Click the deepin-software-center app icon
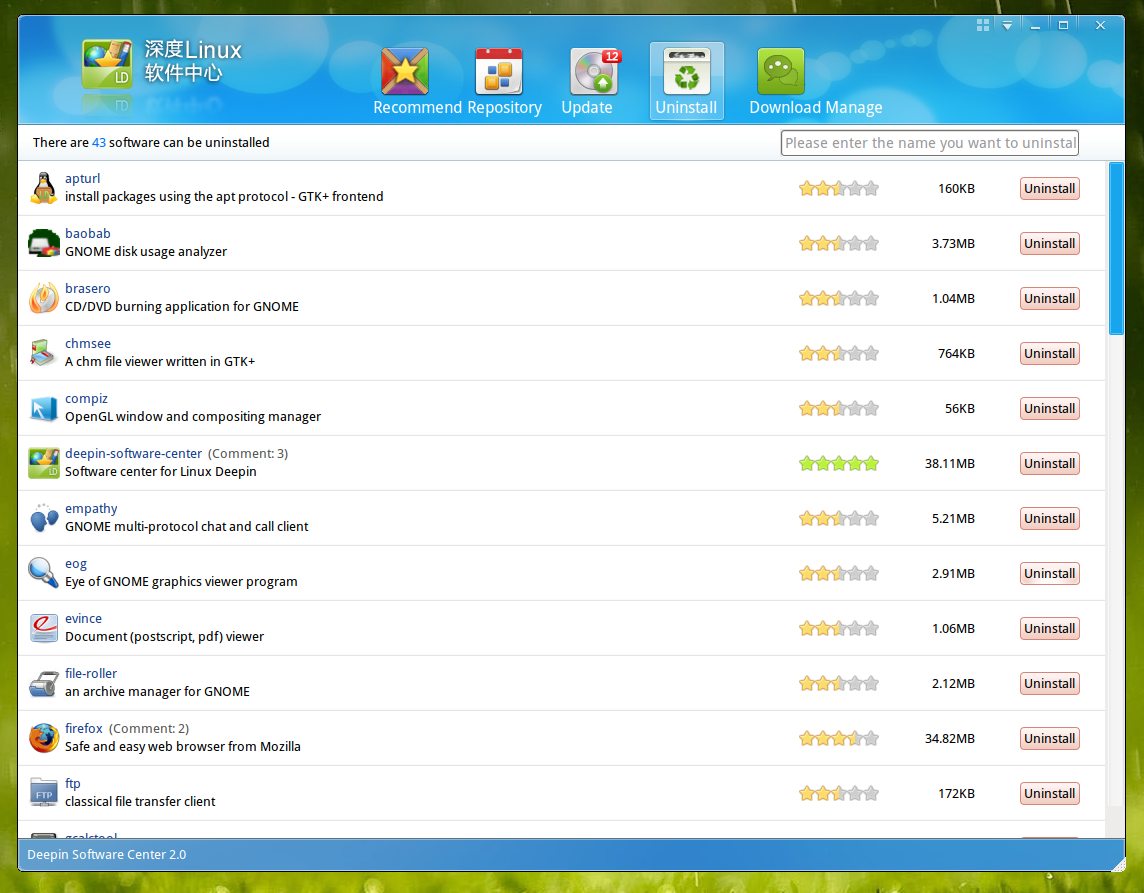This screenshot has width=1144, height=893. pyautogui.click(x=44, y=463)
